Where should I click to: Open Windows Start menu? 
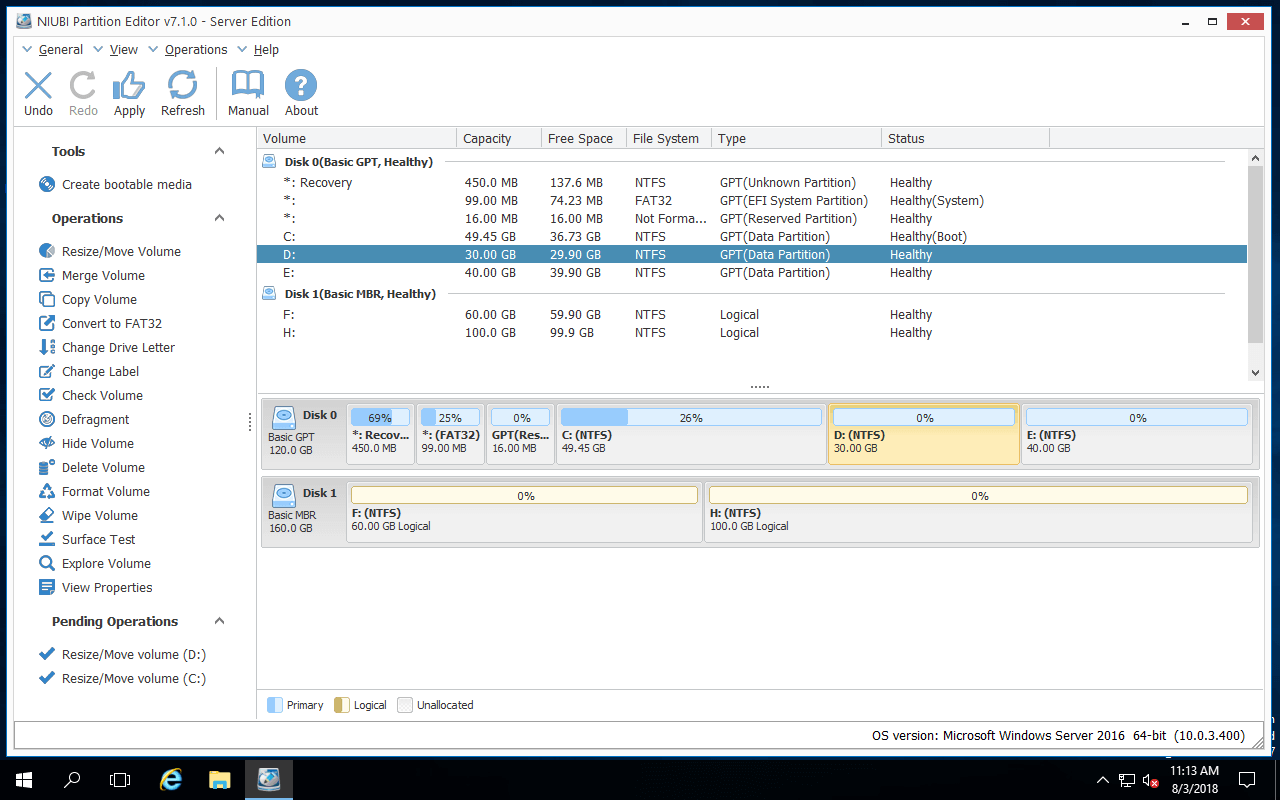pyautogui.click(x=23, y=779)
